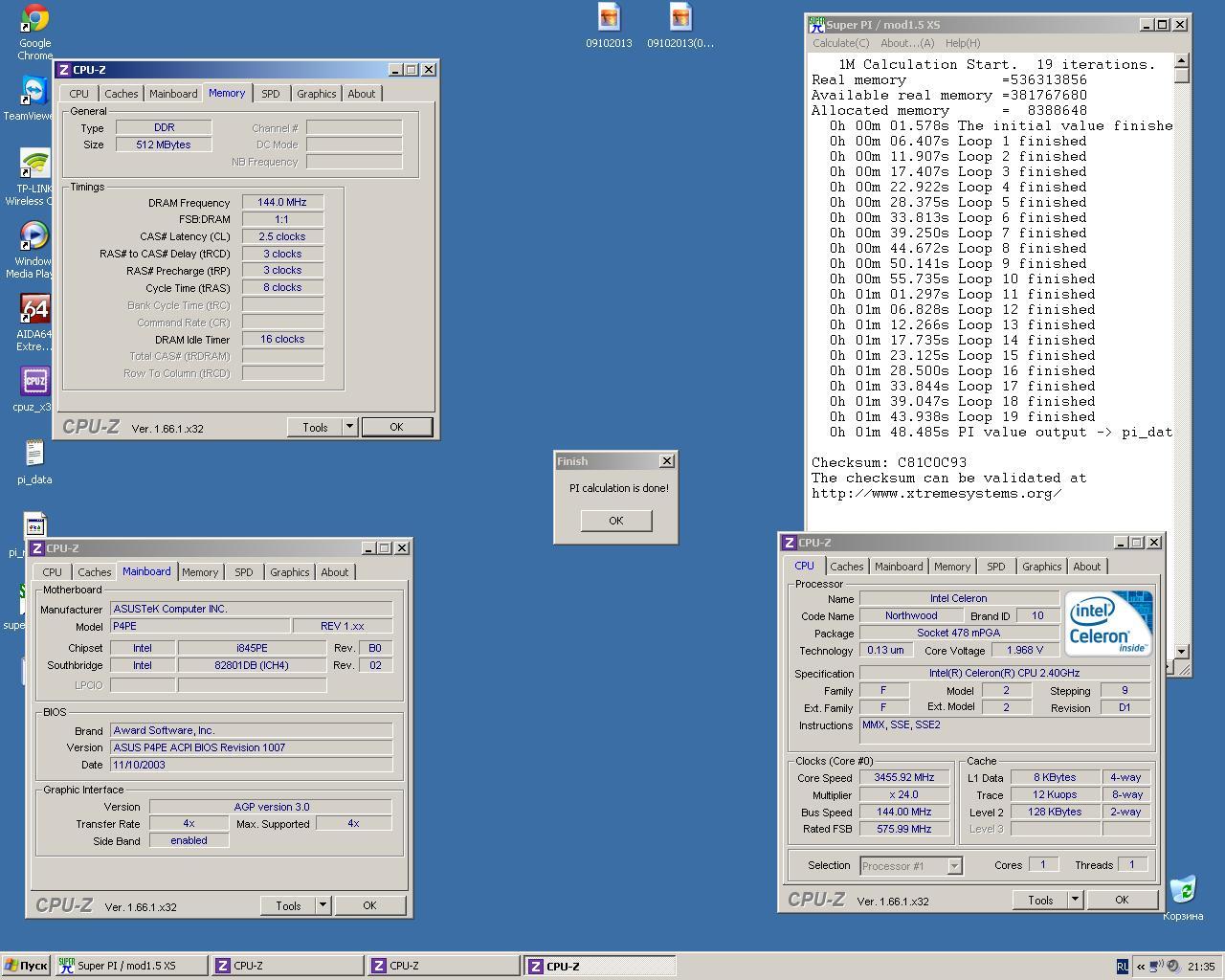1225x980 pixels.
Task: Launch AIDA64 Extreme desktop icon
Action: [x=33, y=323]
